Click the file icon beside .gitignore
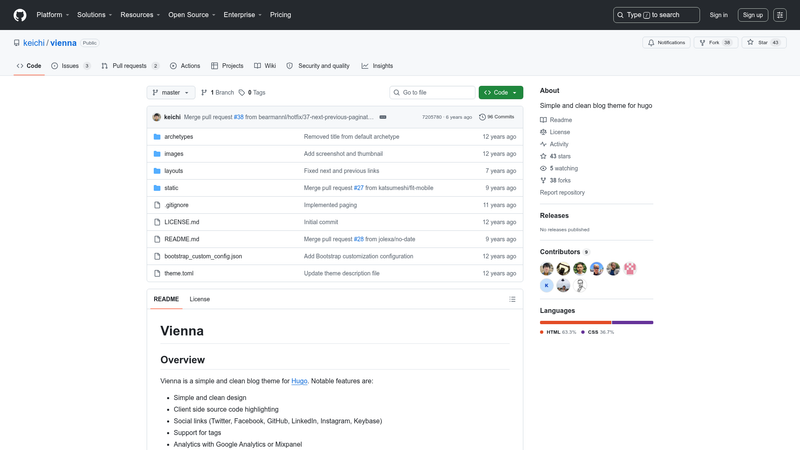 [x=157, y=205]
